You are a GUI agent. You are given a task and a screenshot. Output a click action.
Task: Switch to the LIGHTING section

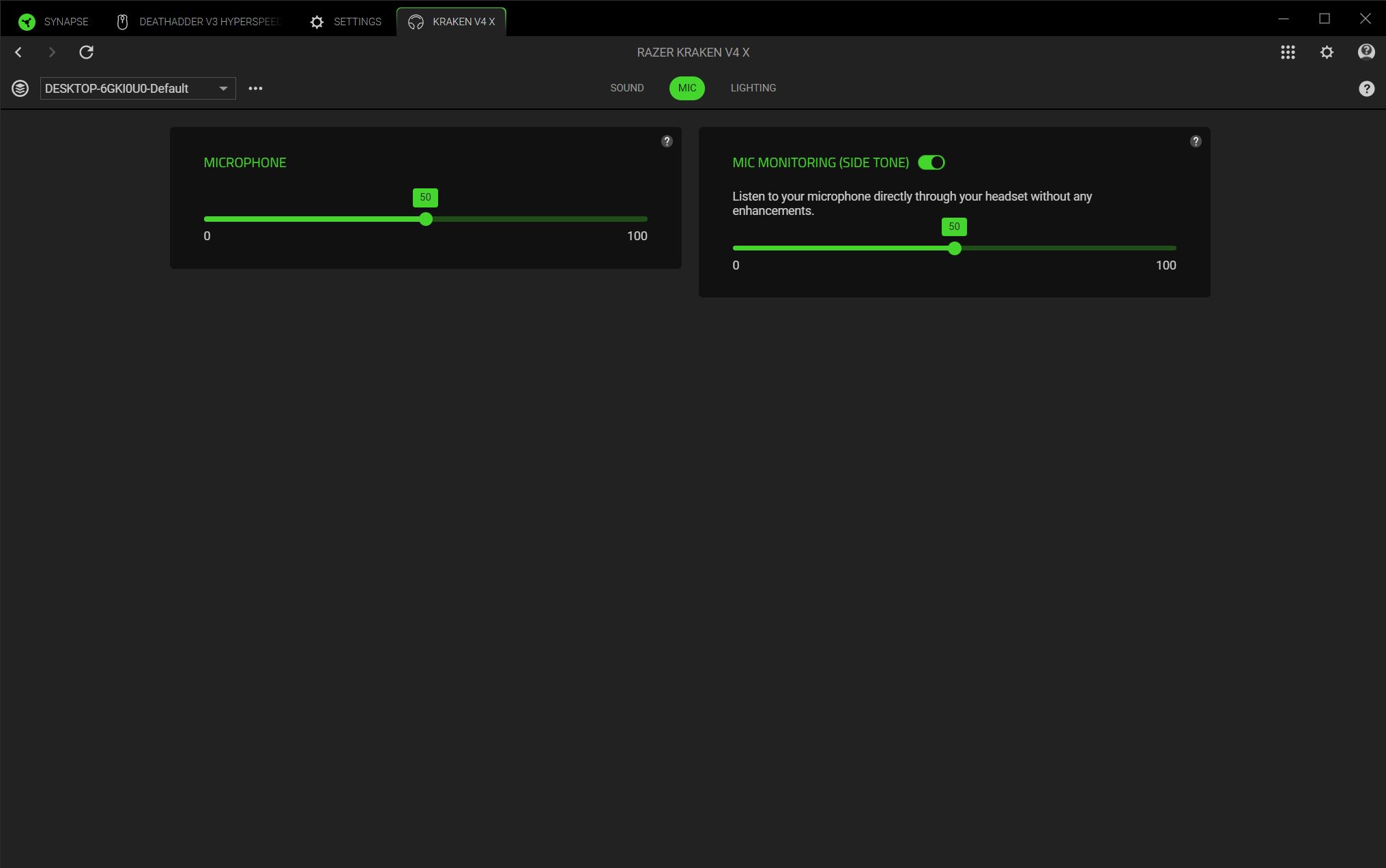(753, 88)
